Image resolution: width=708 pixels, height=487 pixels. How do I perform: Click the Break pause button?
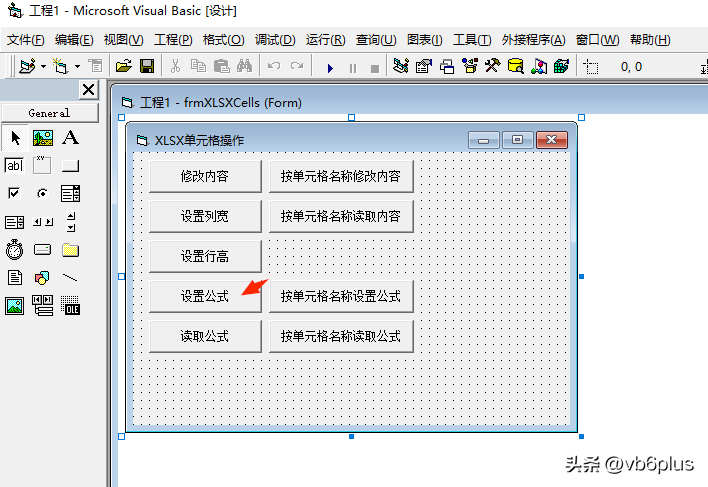click(x=353, y=68)
